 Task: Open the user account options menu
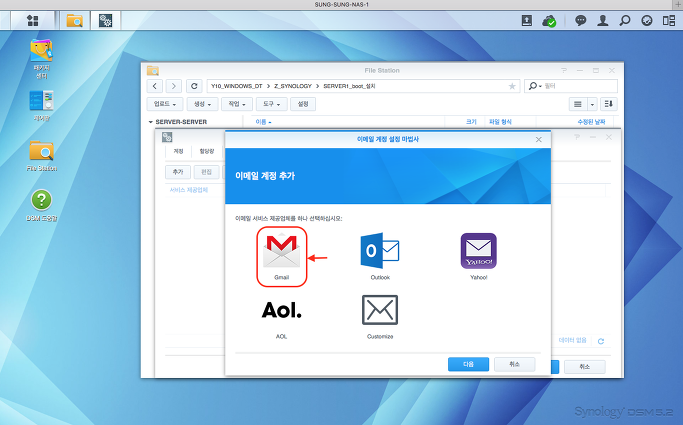click(x=602, y=20)
